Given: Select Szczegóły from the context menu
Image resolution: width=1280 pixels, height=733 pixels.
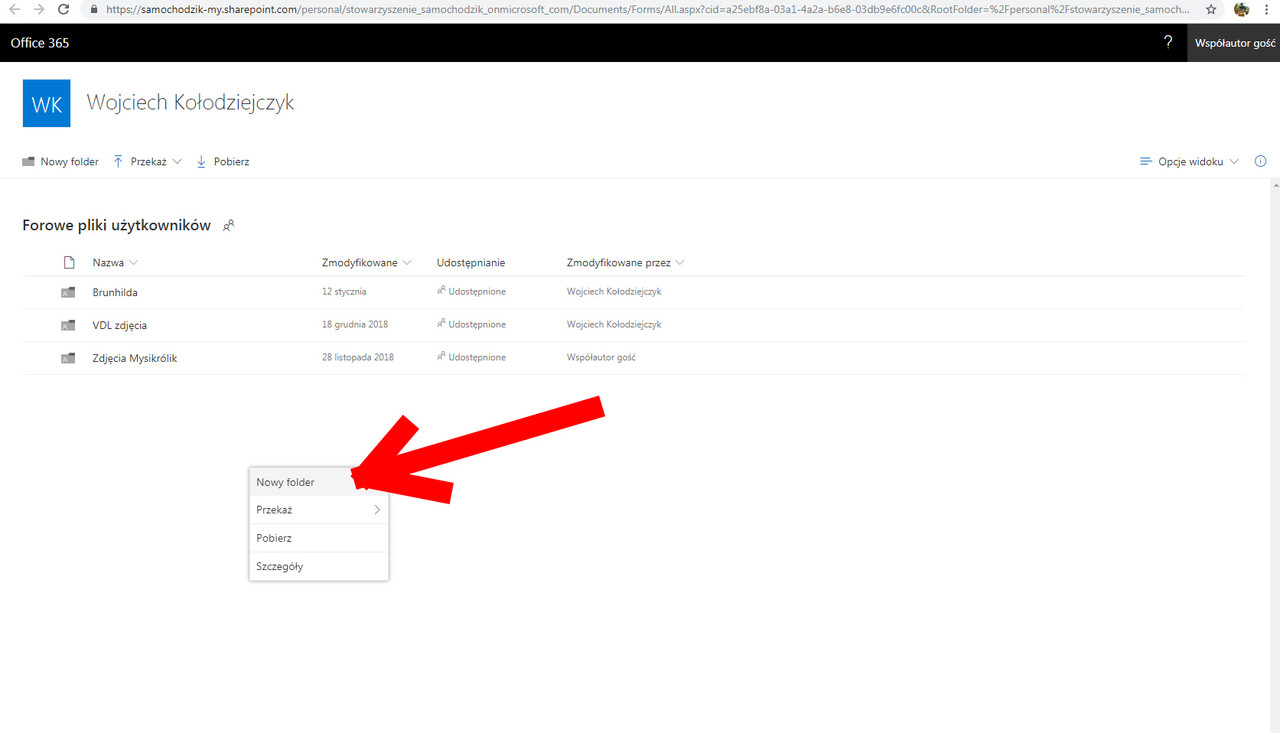Looking at the screenshot, I should click(x=278, y=565).
